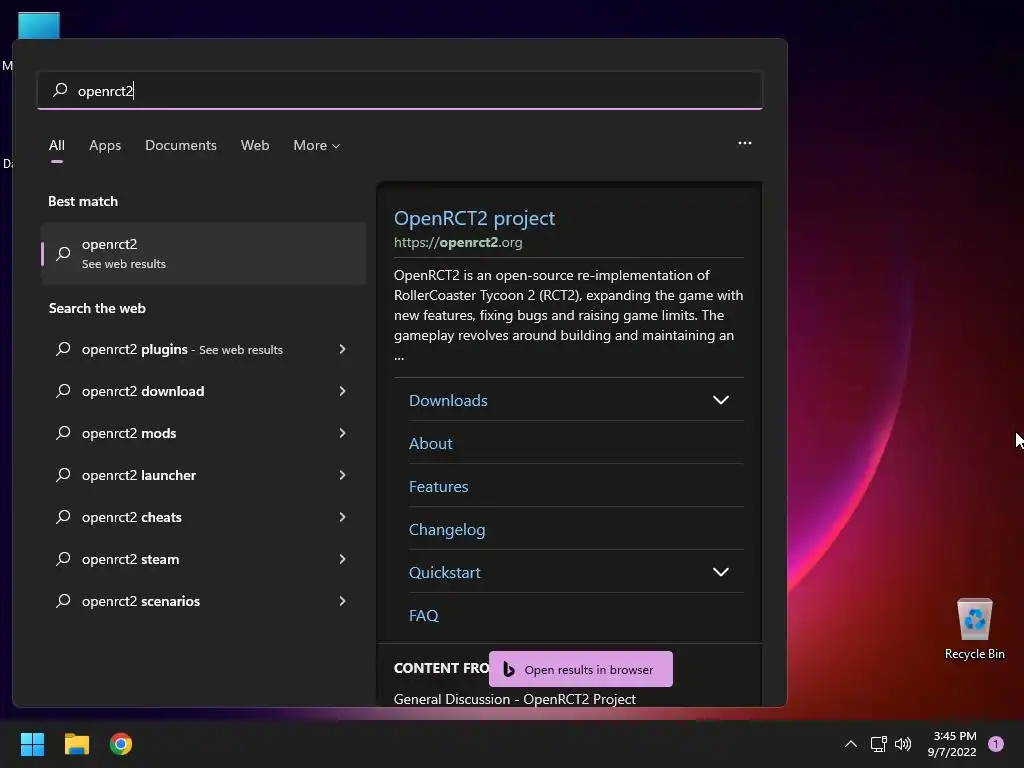The height and width of the screenshot is (768, 1024).
Task: Open the More filter dropdown
Action: pyautogui.click(x=317, y=146)
